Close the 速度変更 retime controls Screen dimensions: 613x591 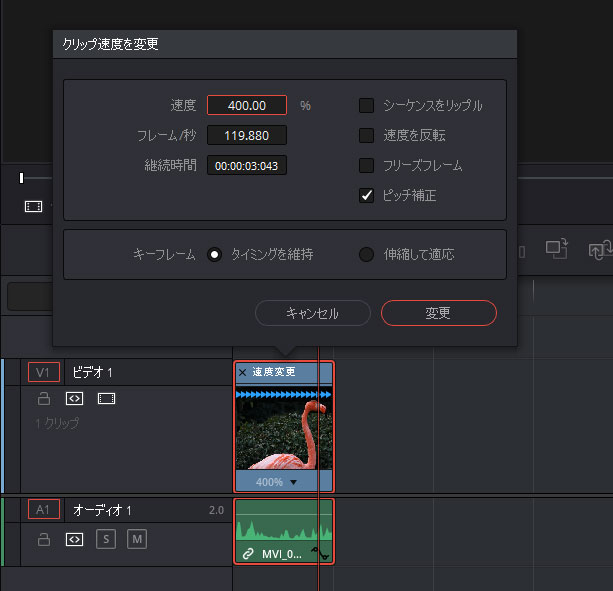coord(242,372)
